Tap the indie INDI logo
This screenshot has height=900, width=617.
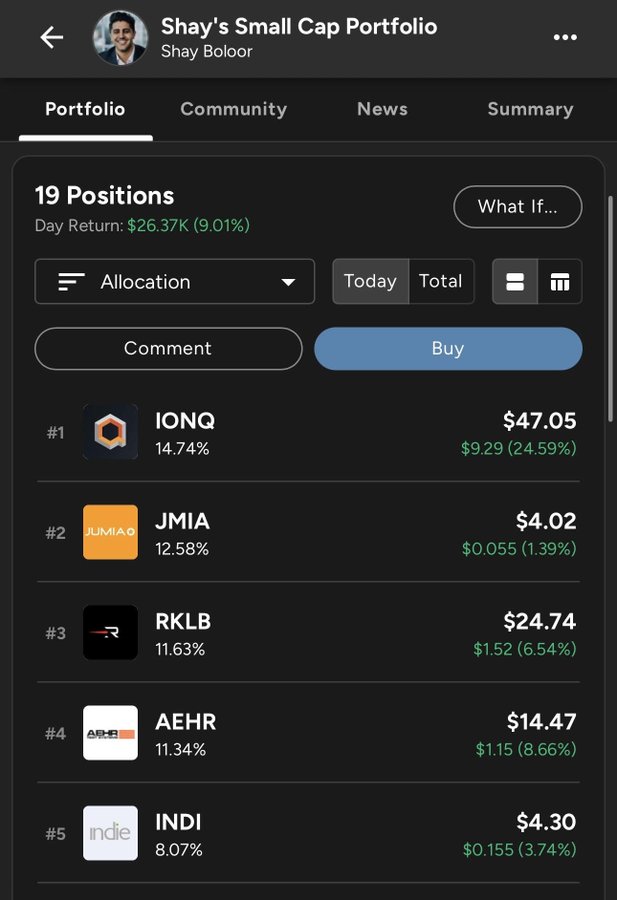click(x=110, y=833)
